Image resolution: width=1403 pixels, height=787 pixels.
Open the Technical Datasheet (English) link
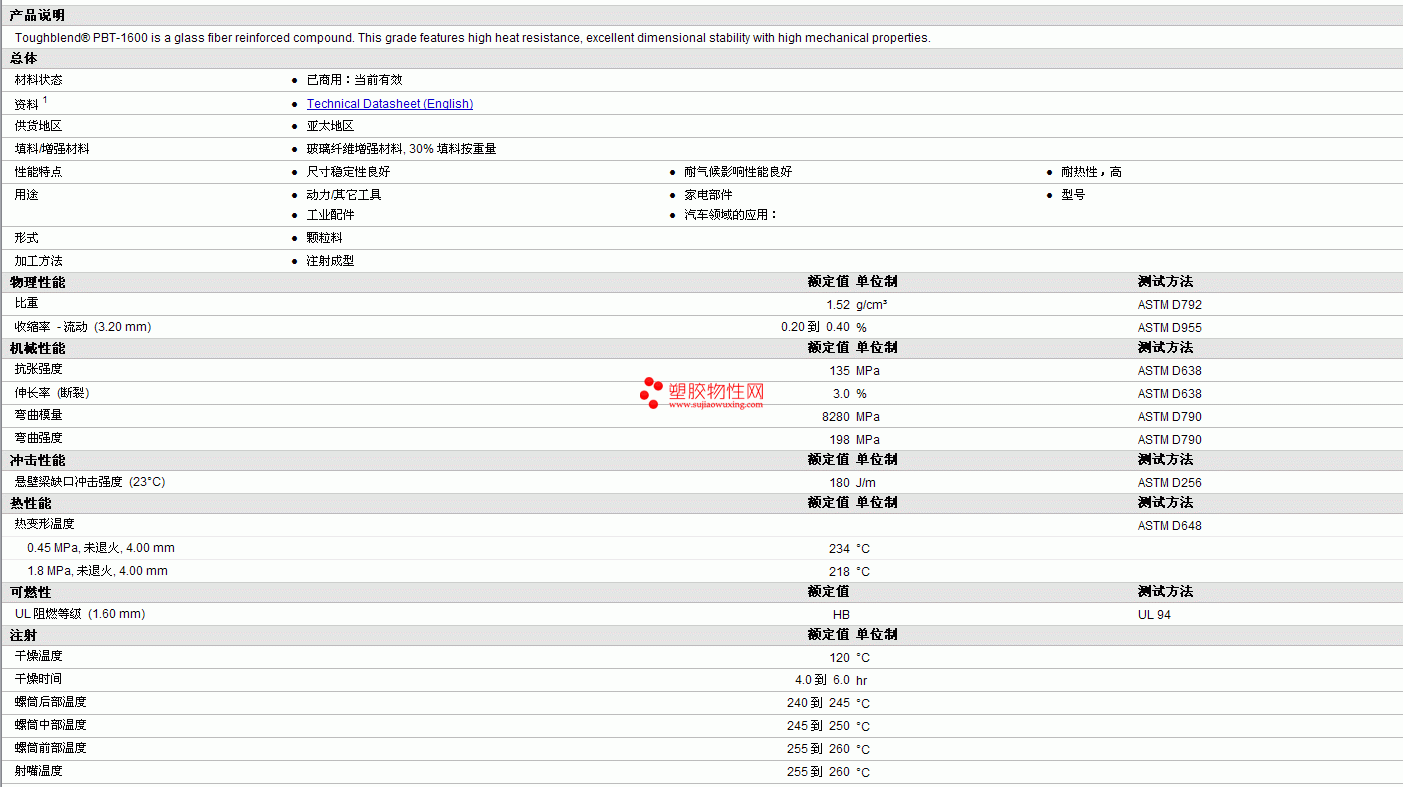[x=390, y=104]
